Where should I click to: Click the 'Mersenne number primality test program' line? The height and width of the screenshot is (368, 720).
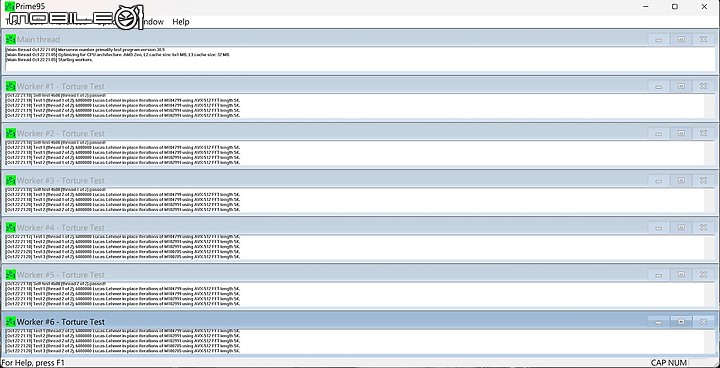click(x=85, y=50)
